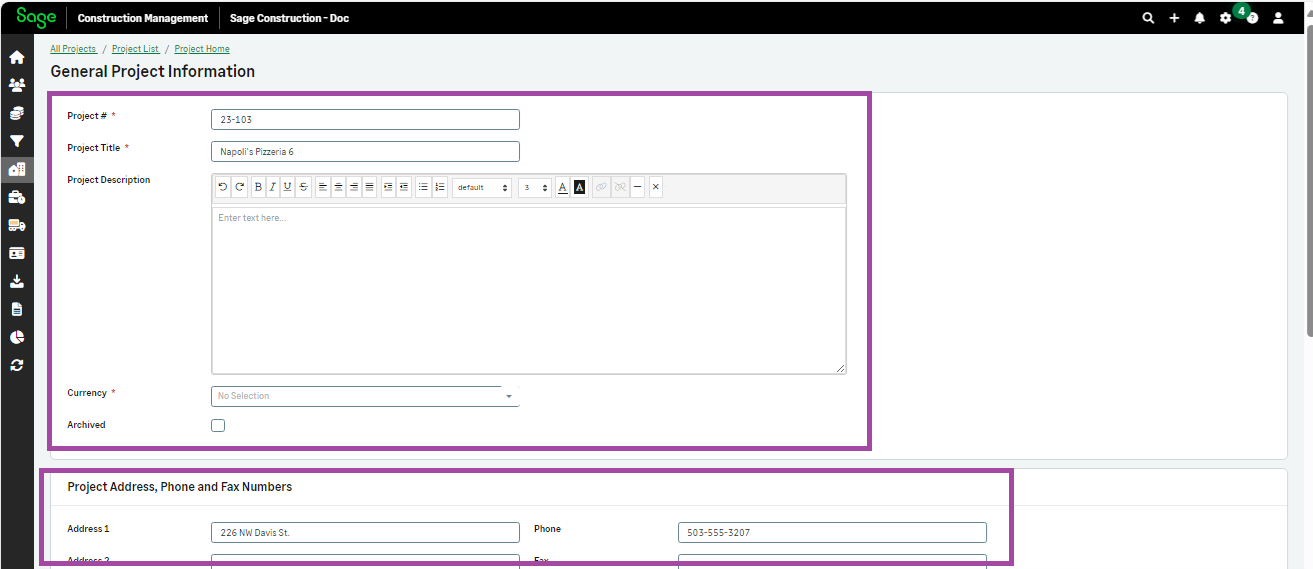
Task: Click the outdent button in editor toolbar
Action: pos(404,187)
